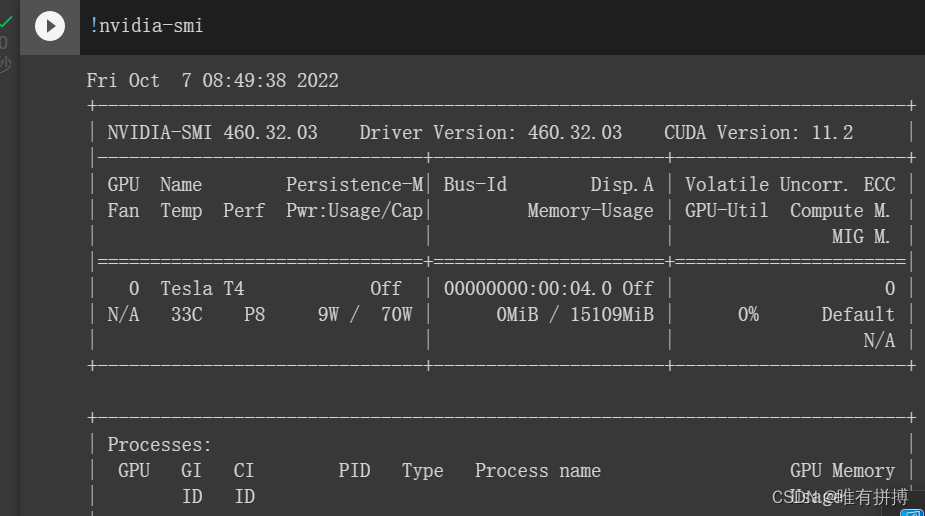Select the timestamp 'Fri Oct 7 08:49:38 2022'
This screenshot has width=925, height=516.
(x=212, y=81)
